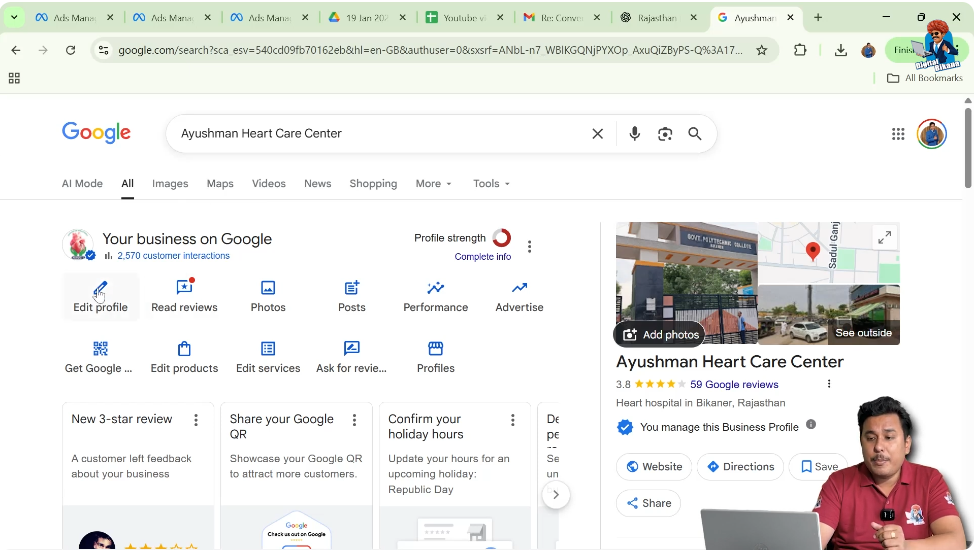Open 2,570 customer interactions link
Image resolution: width=974 pixels, height=551 pixels.
[173, 256]
